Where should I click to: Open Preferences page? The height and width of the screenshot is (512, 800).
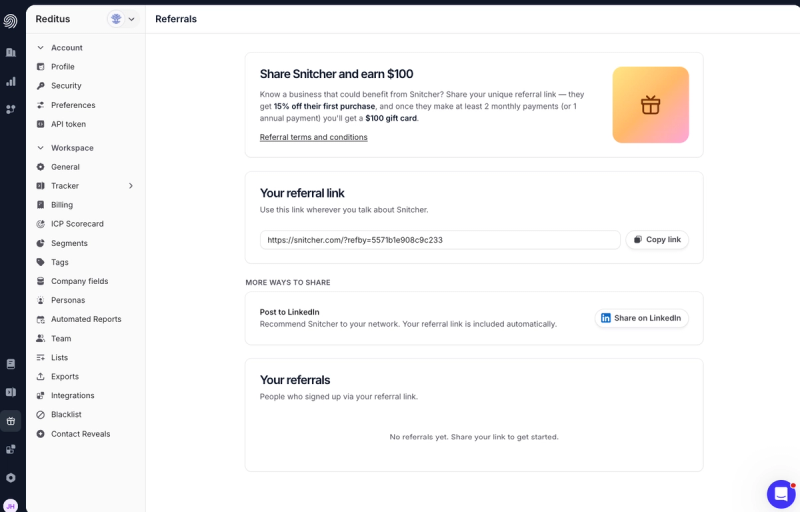click(73, 105)
